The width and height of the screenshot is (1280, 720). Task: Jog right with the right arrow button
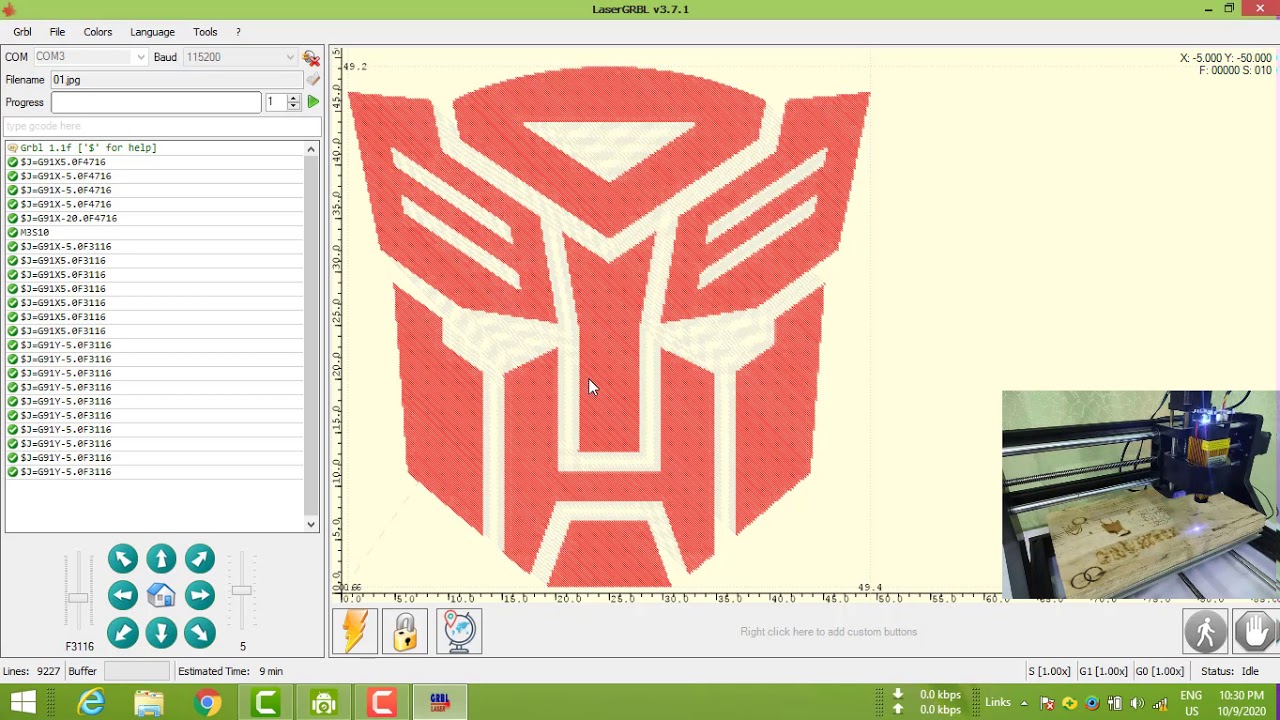[199, 596]
